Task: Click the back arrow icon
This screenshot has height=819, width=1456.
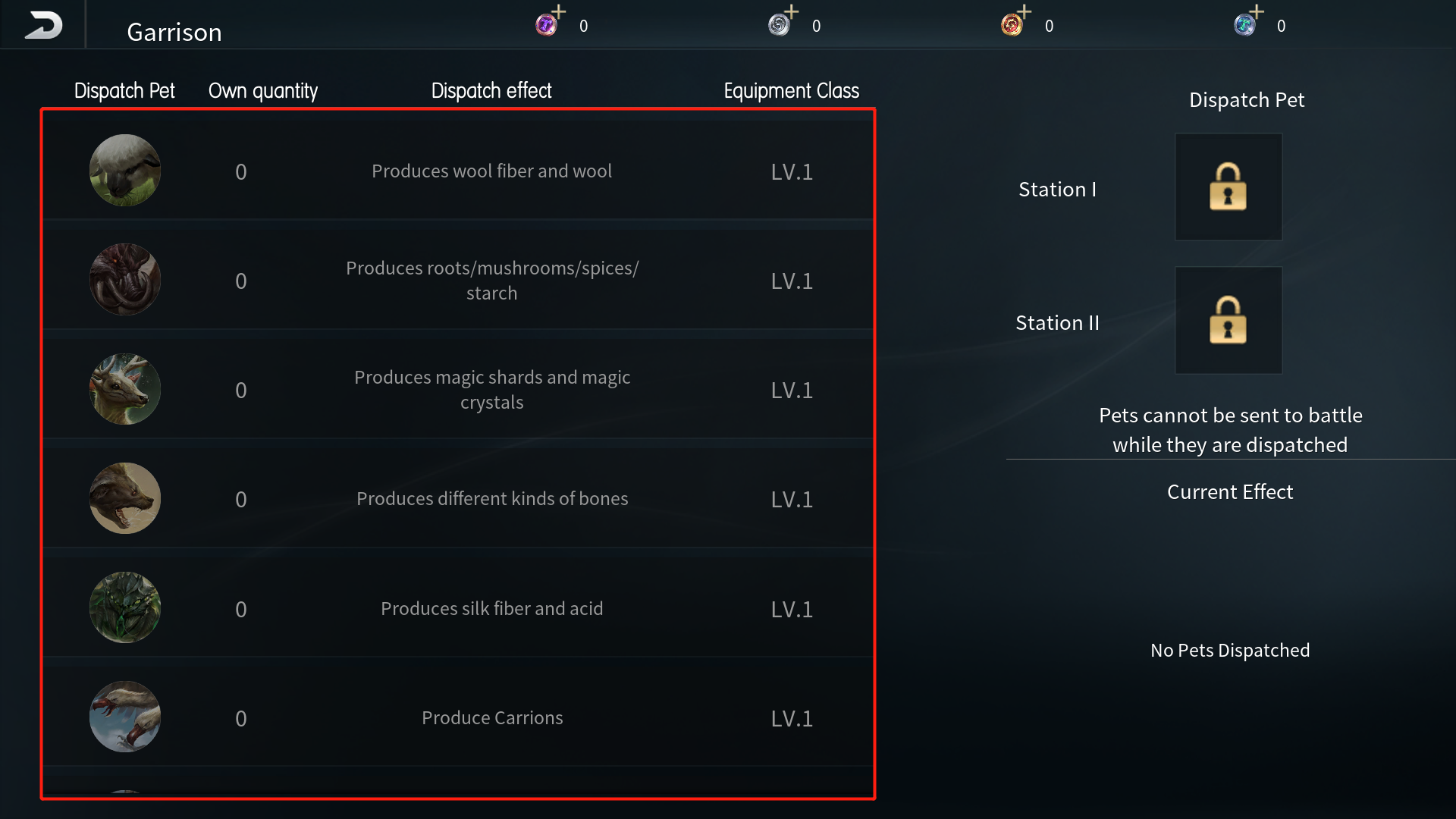Action: [x=43, y=25]
